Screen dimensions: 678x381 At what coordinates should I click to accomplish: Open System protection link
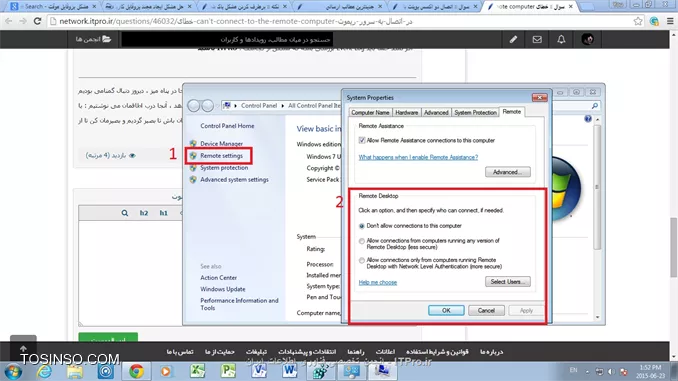coord(224,168)
